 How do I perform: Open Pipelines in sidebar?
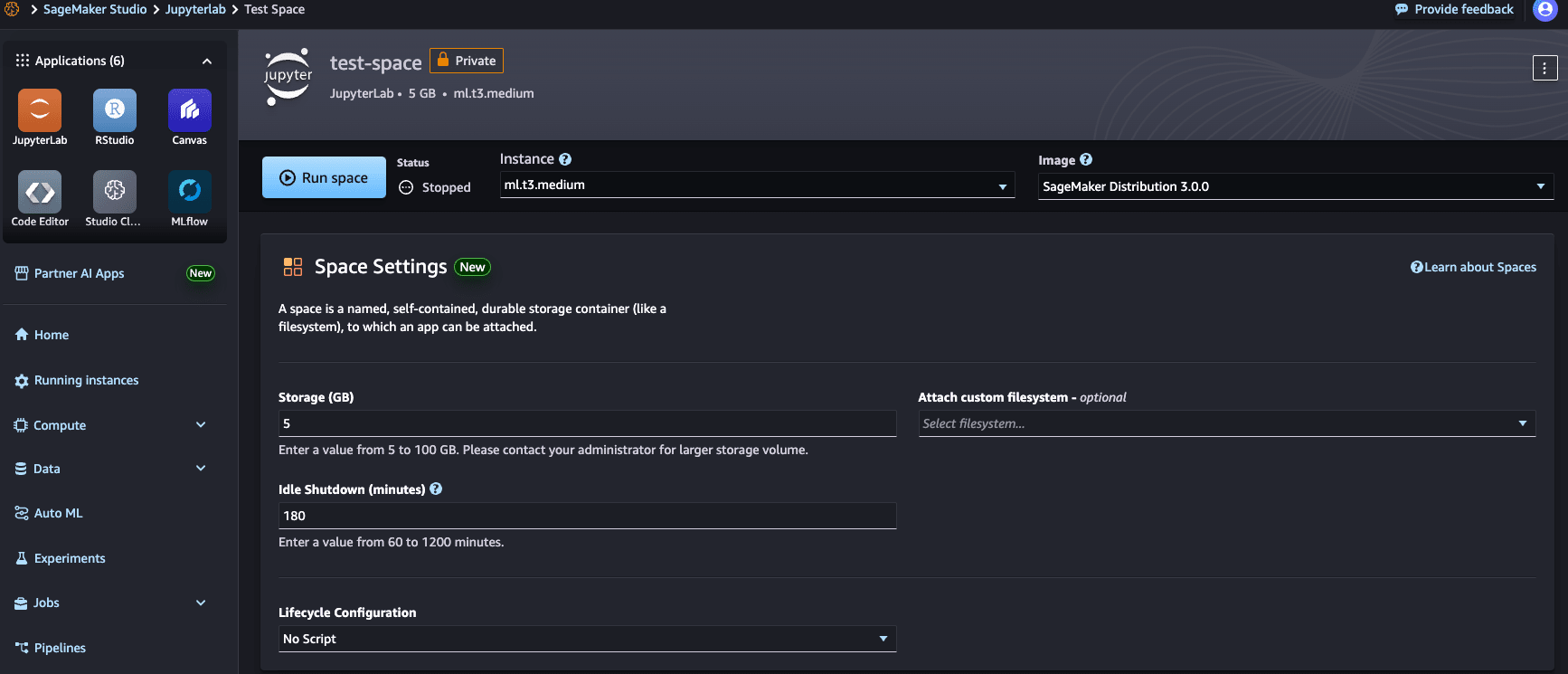coord(51,648)
